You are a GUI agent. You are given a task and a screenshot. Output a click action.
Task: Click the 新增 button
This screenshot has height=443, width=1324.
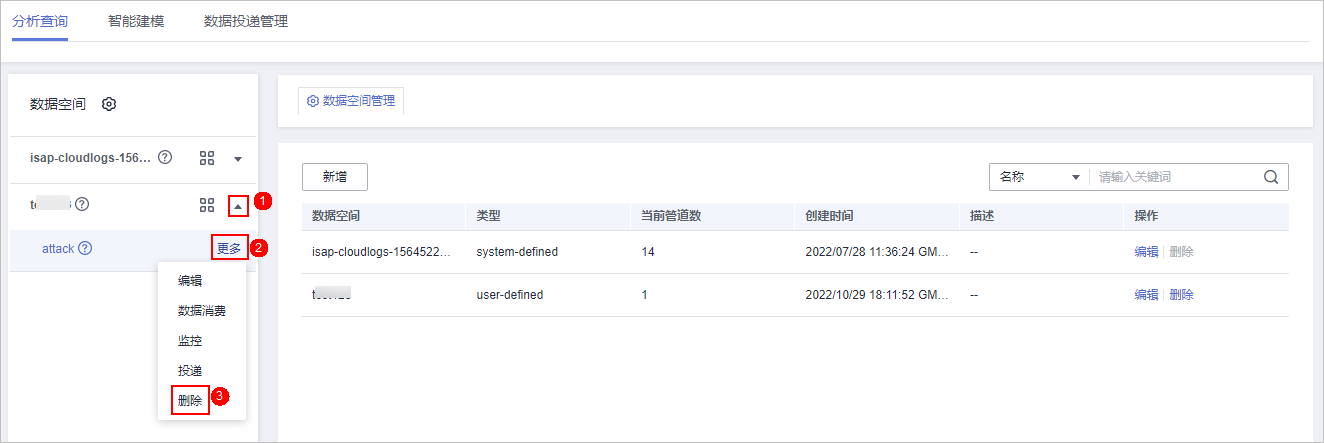335,177
